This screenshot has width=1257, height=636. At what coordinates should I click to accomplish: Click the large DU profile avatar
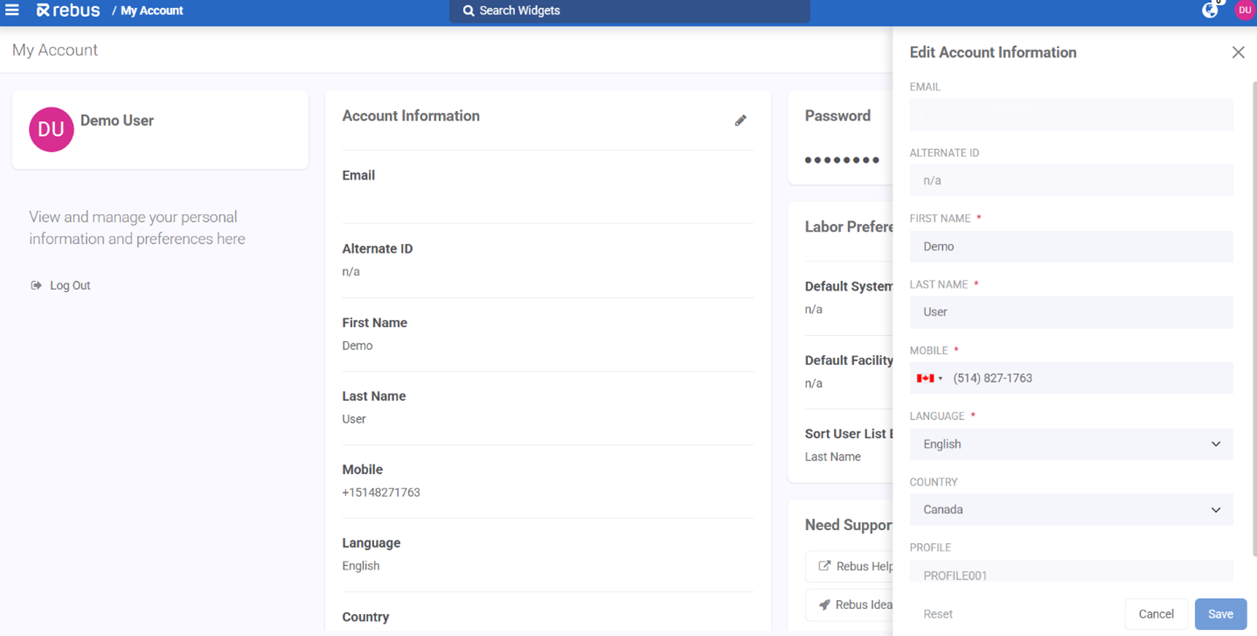(51, 130)
